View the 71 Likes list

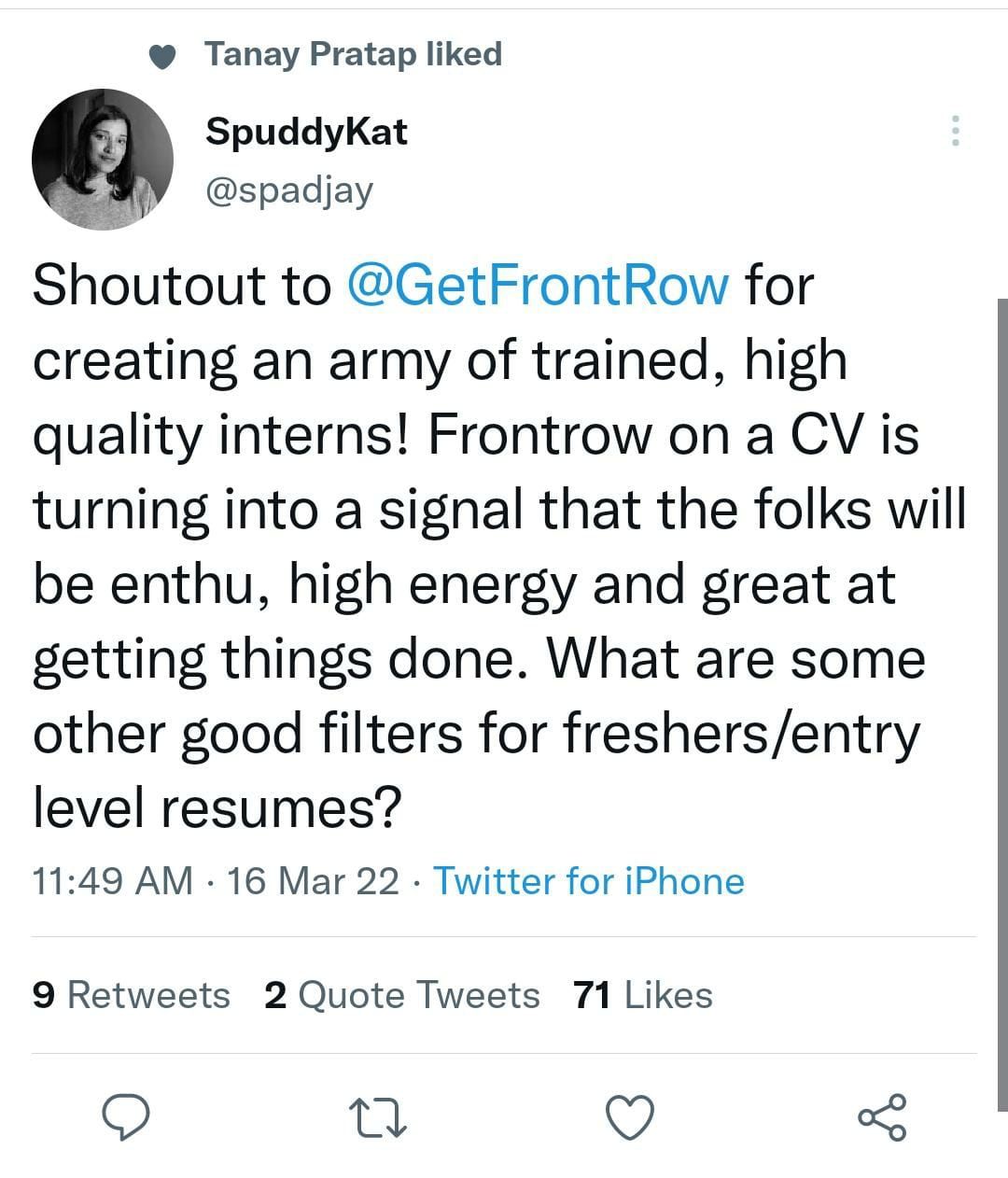pyautogui.click(x=643, y=995)
